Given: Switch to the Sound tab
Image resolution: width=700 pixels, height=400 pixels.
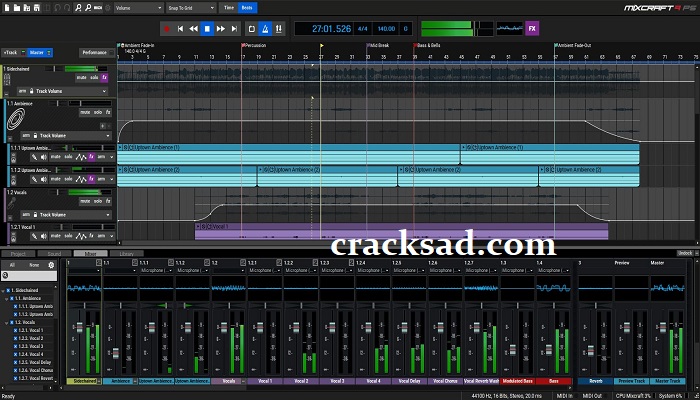Looking at the screenshot, I should tap(54, 254).
